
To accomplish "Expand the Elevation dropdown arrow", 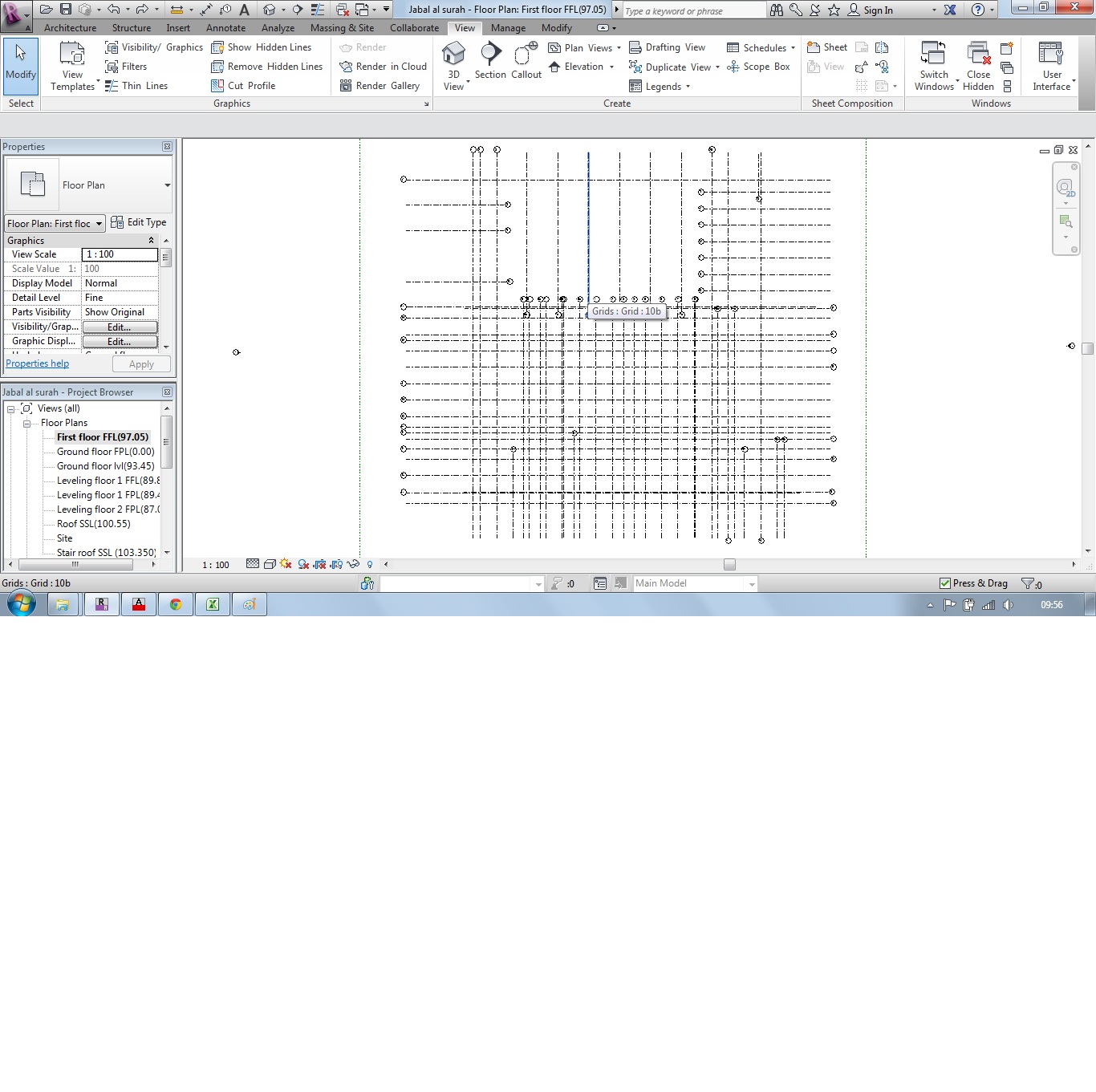I will tap(612, 67).
